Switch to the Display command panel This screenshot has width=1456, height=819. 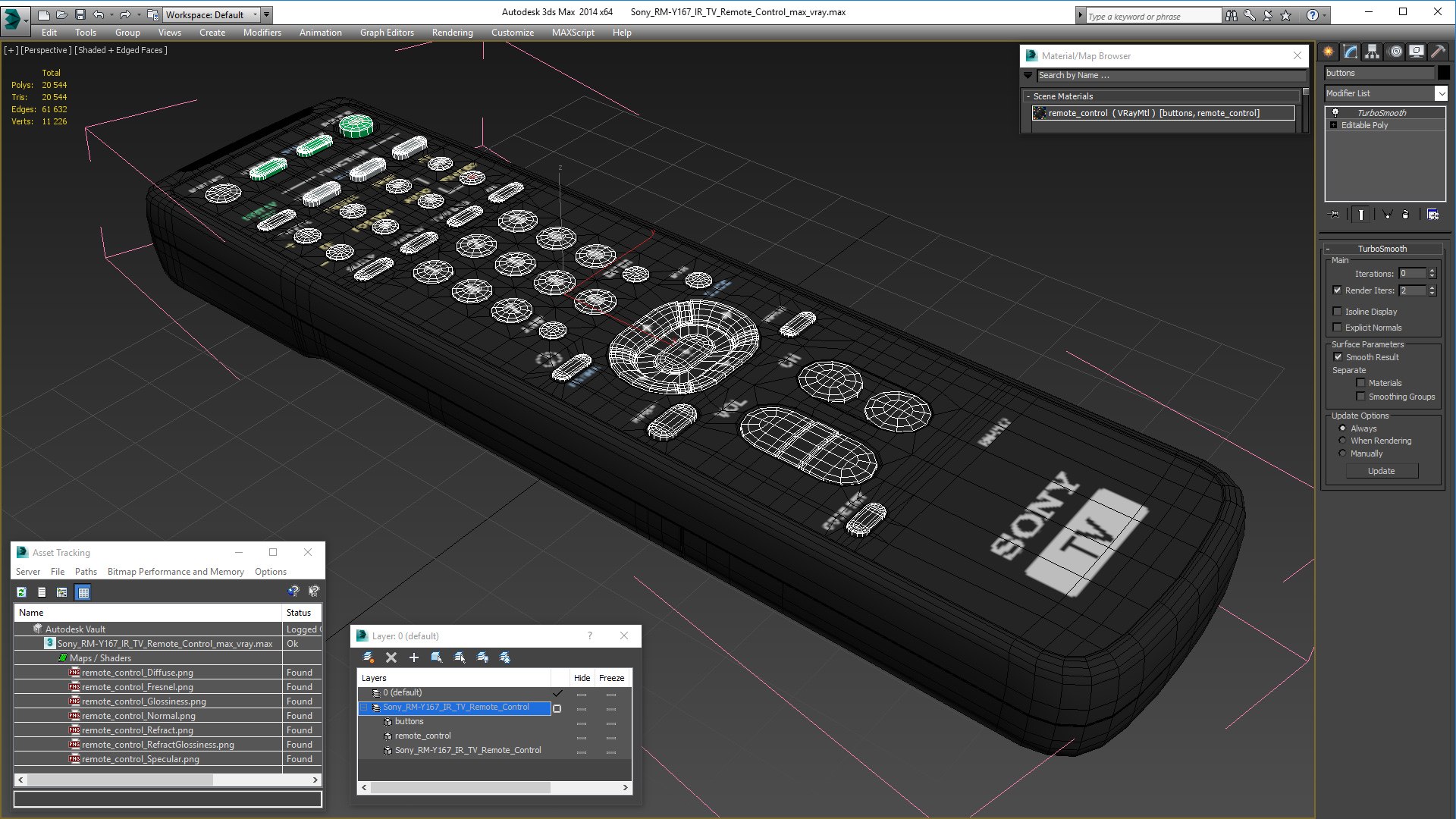pyautogui.click(x=1417, y=52)
